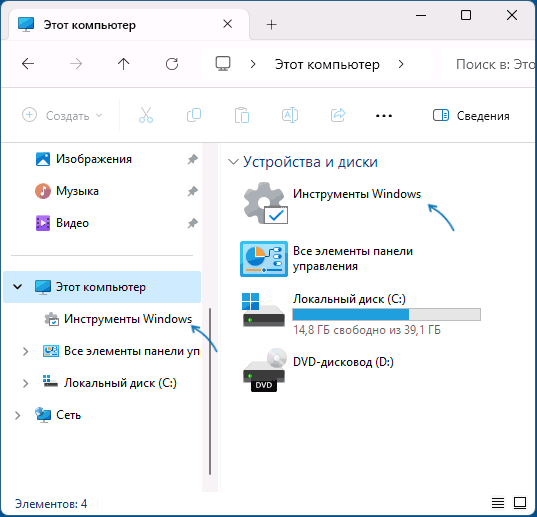Switch to details list view icon
This screenshot has height=517, width=537.
click(x=498, y=503)
